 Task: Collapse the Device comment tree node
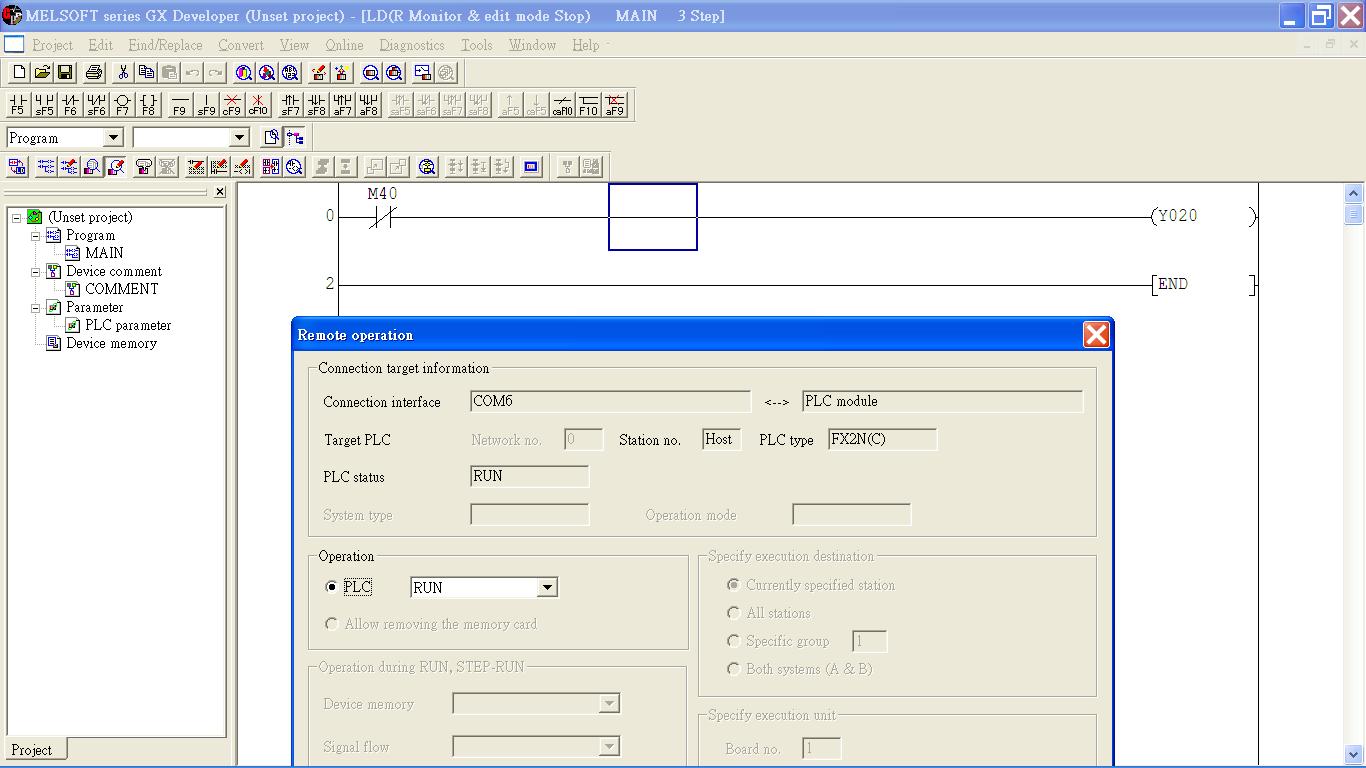[x=36, y=272]
